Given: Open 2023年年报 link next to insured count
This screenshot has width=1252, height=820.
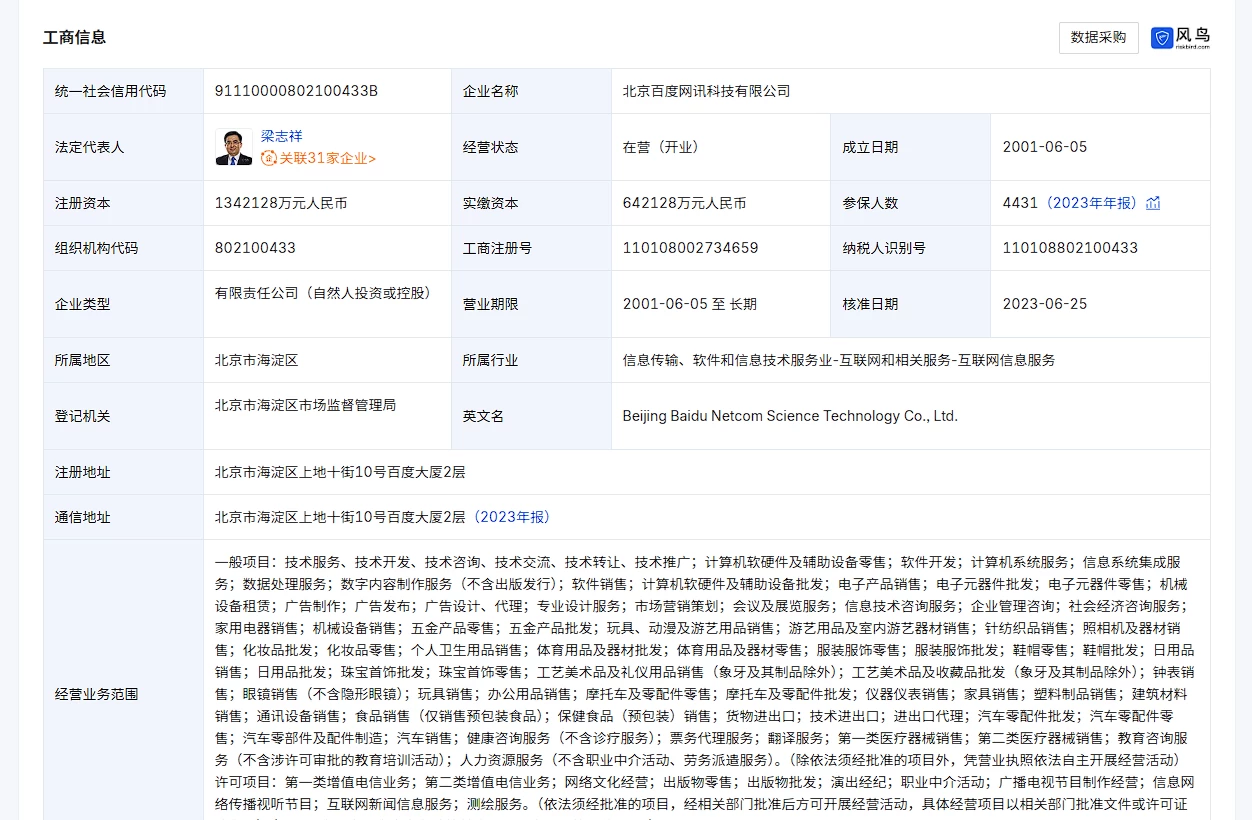Looking at the screenshot, I should tap(1091, 203).
